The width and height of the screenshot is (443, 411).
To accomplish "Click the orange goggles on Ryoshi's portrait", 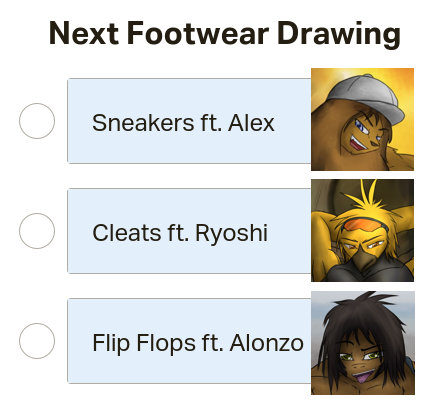I will pyautogui.click(x=364, y=226).
